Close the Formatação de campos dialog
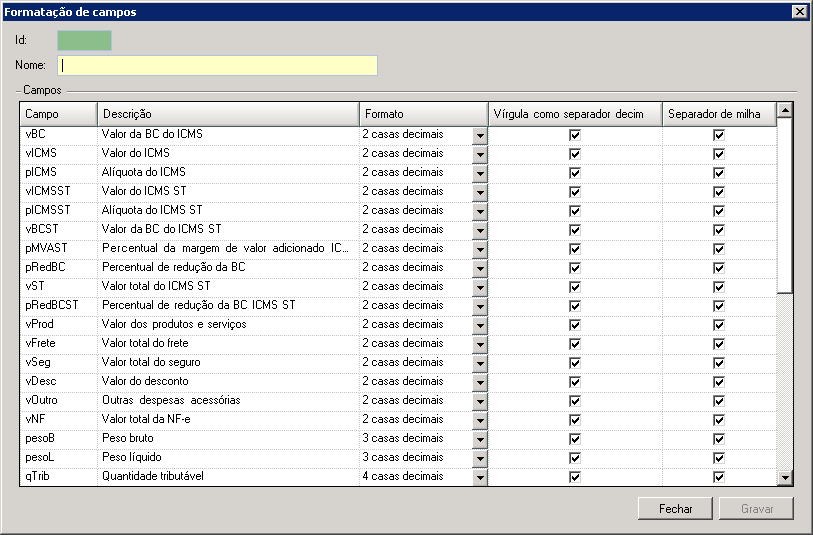This screenshot has height=535, width=813. tap(798, 12)
